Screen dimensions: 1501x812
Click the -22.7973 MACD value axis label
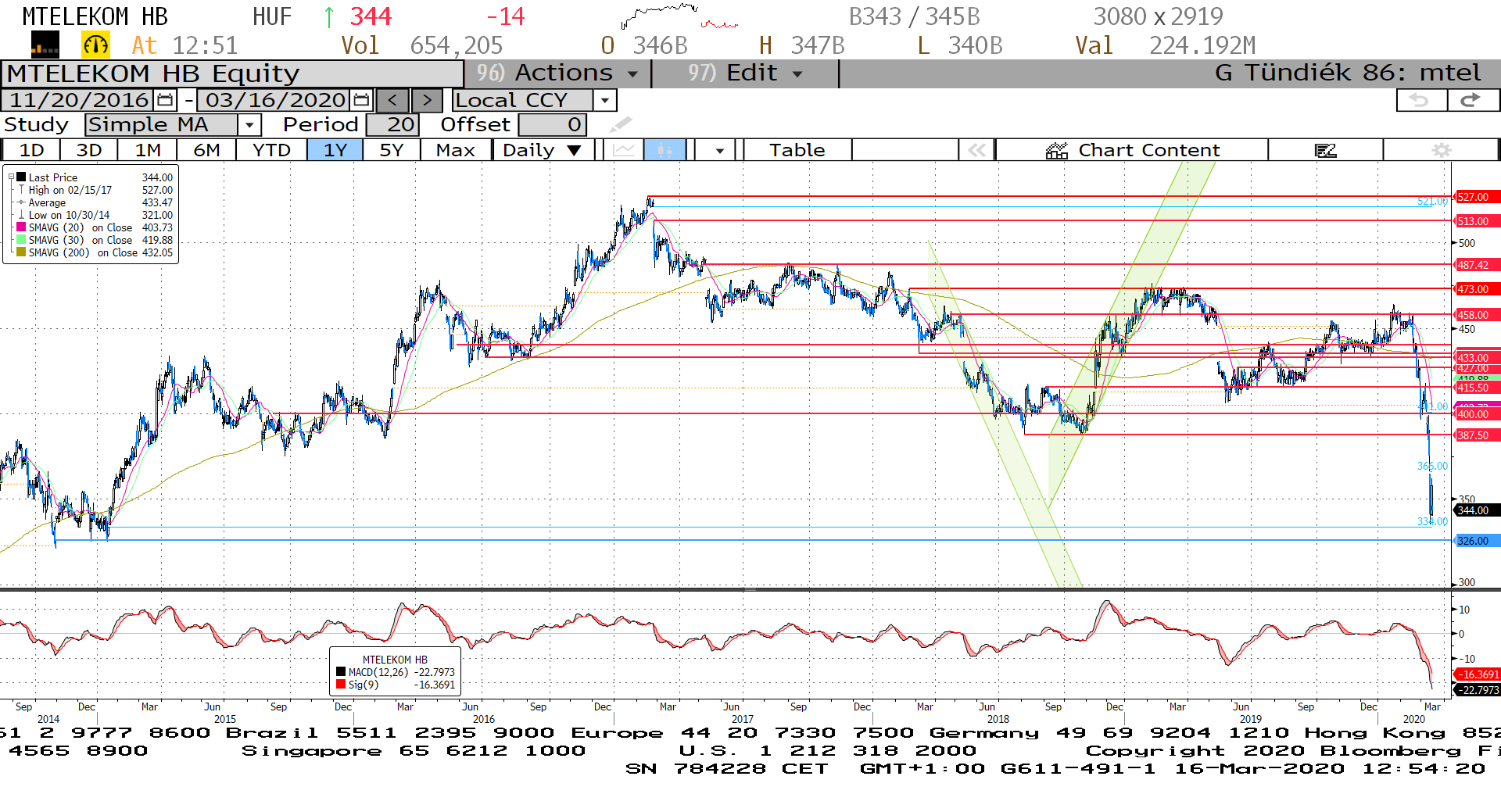coord(1476,690)
